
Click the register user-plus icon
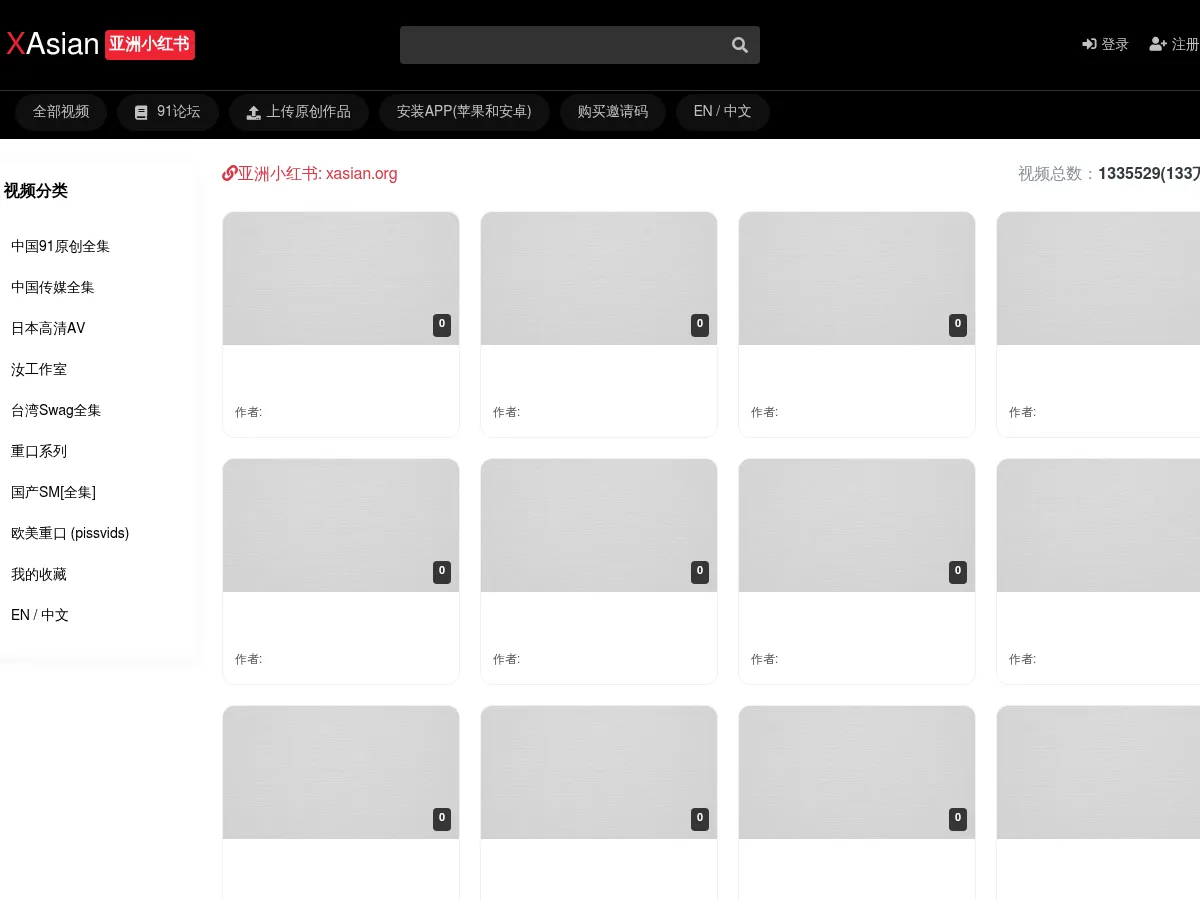point(1158,44)
